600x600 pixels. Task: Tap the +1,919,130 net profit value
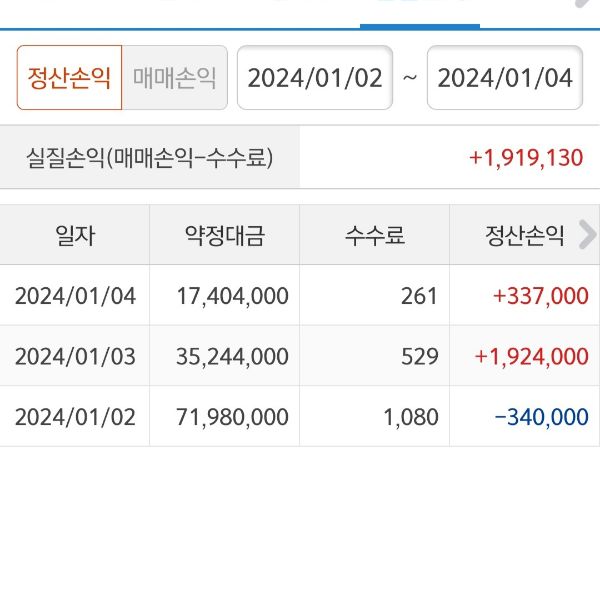click(525, 158)
